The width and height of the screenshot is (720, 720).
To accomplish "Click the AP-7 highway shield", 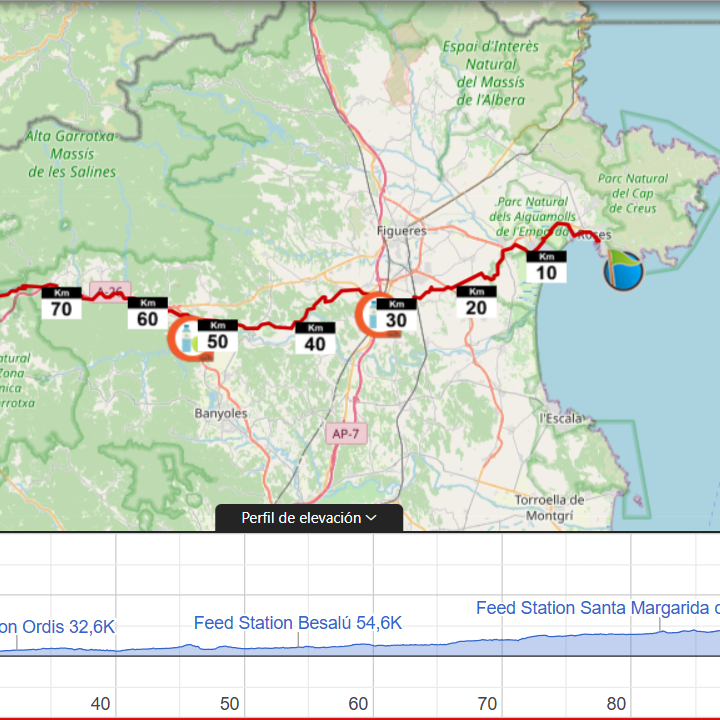I will [342, 433].
